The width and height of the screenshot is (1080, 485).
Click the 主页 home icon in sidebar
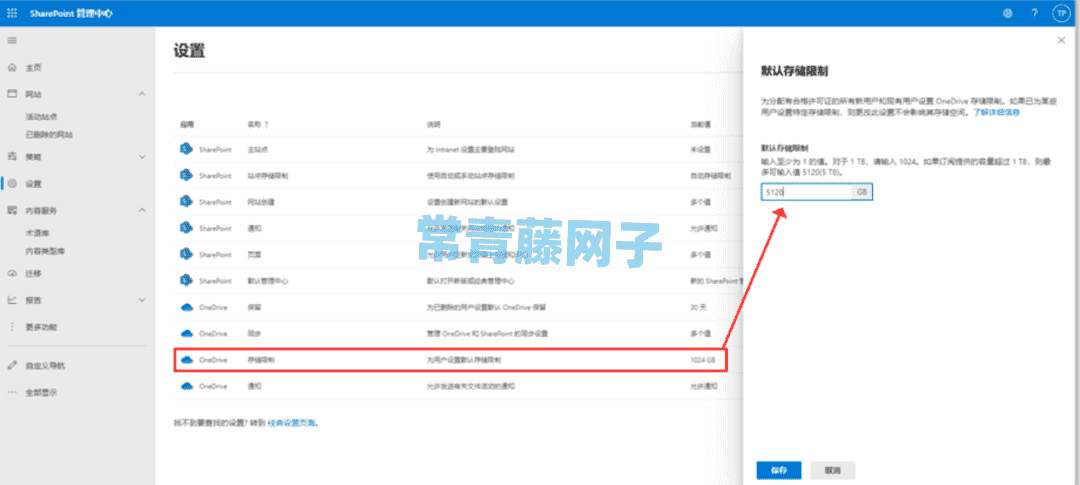(x=12, y=67)
